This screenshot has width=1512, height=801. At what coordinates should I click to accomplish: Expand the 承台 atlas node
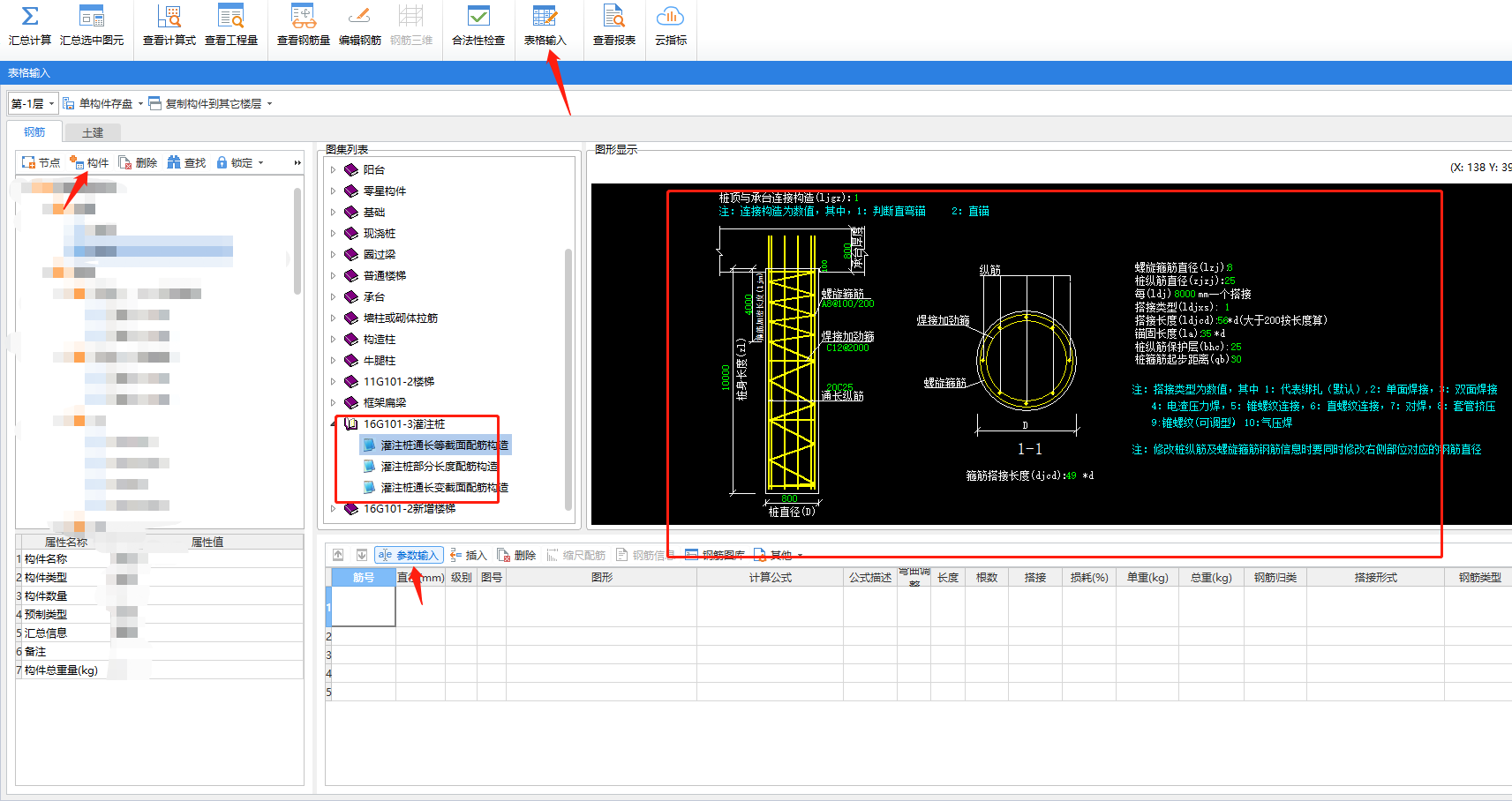click(x=334, y=296)
